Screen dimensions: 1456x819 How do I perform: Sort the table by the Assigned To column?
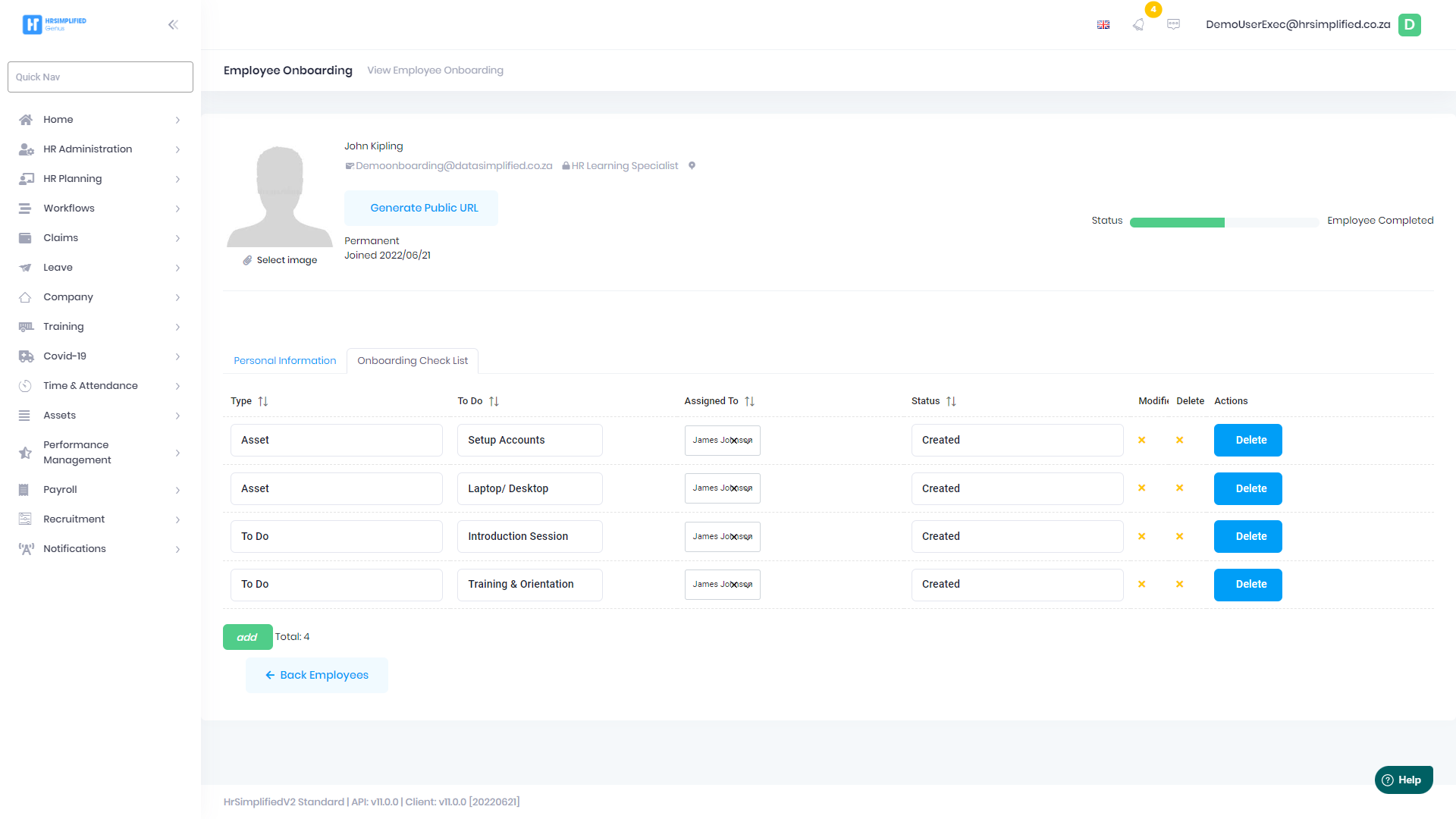click(749, 401)
